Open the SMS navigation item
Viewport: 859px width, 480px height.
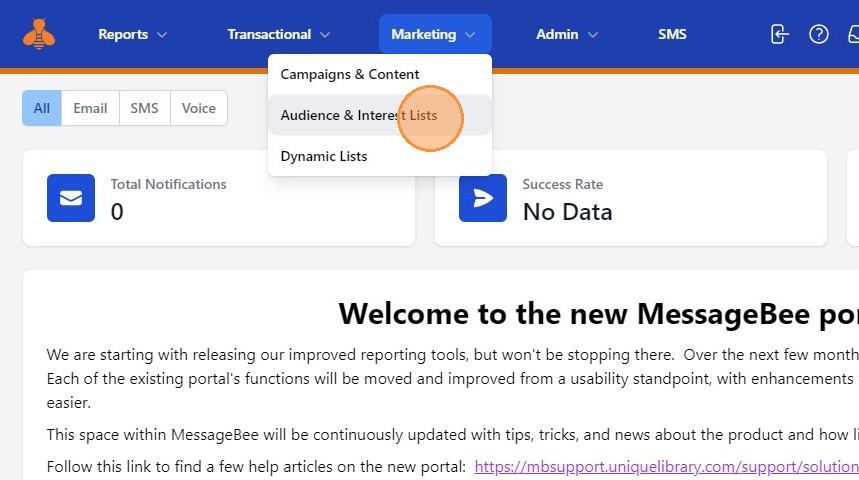[672, 34]
